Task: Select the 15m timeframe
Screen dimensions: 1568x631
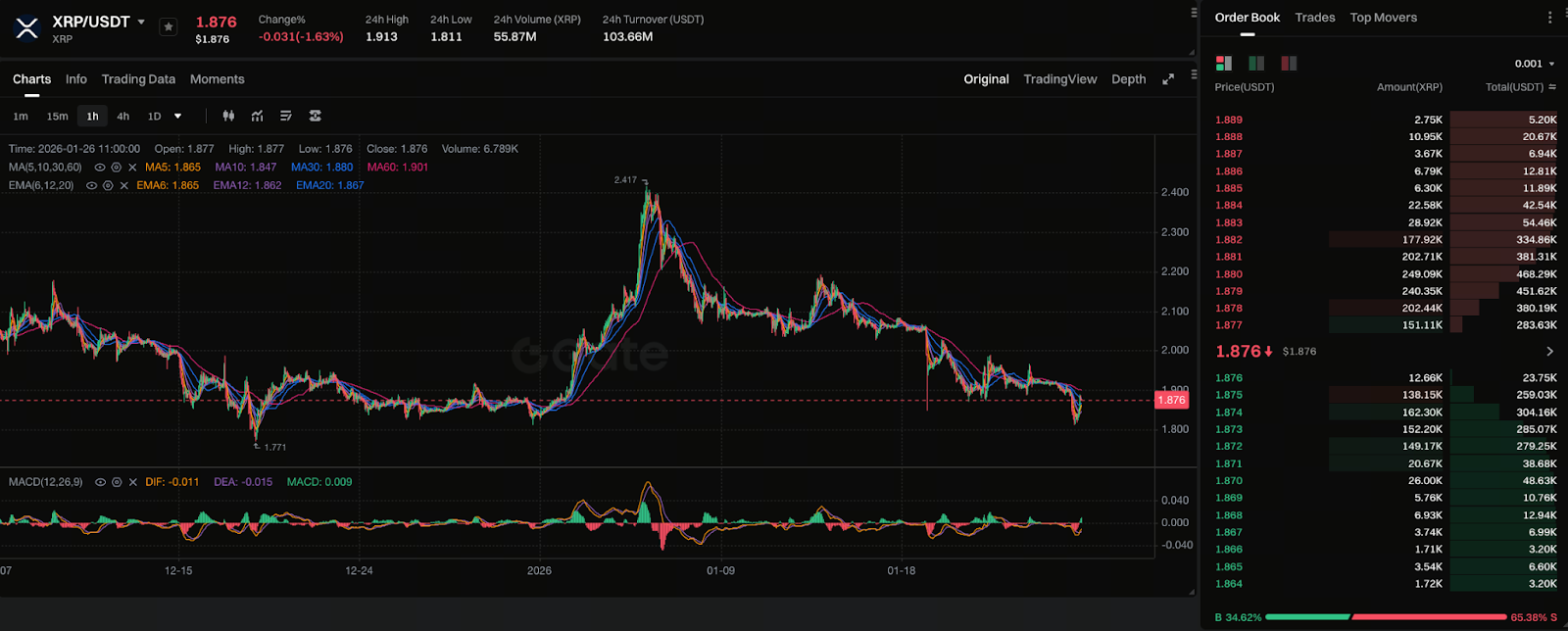Action: click(58, 117)
